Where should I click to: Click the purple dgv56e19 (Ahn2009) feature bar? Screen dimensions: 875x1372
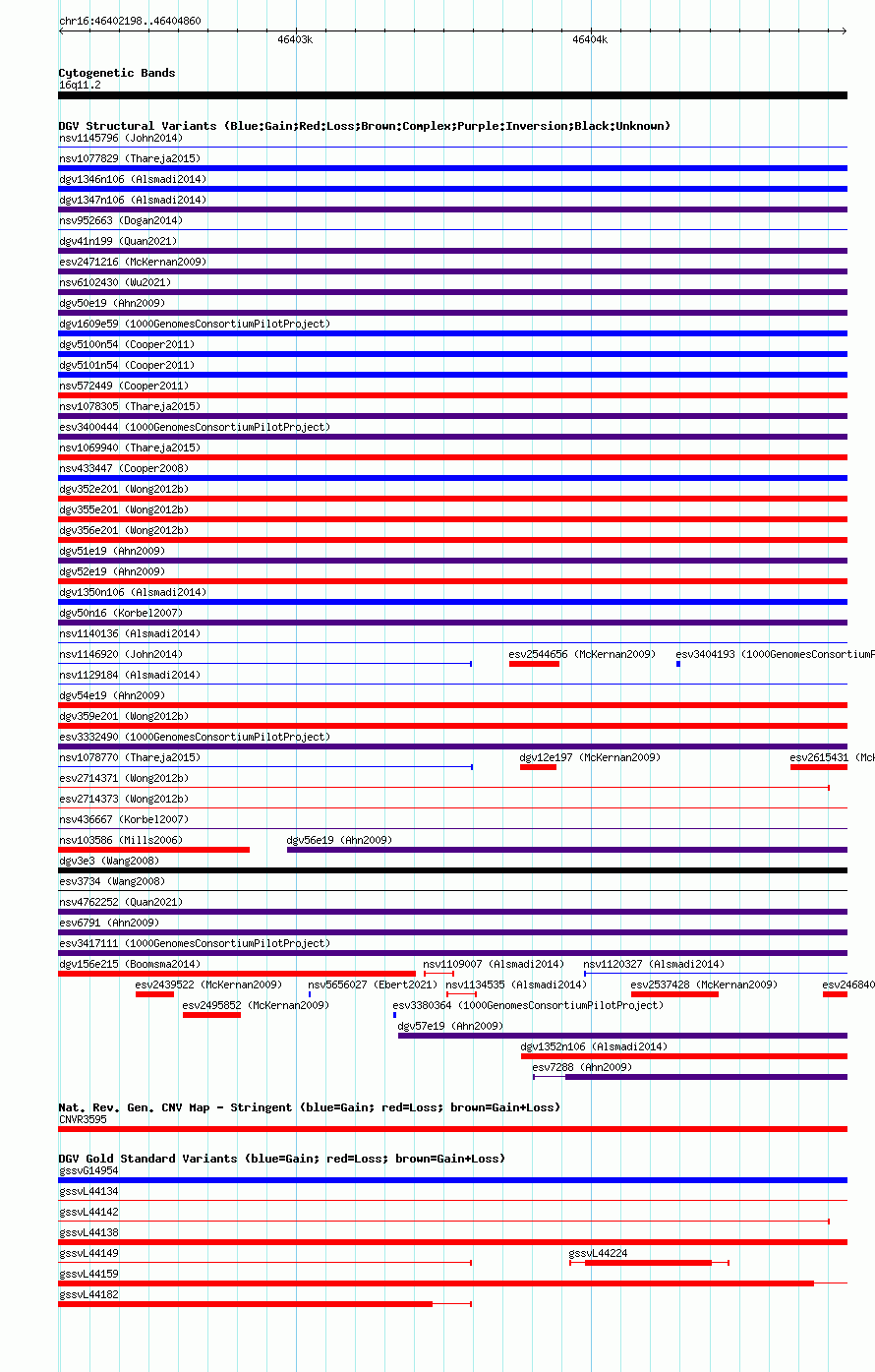pyautogui.click(x=567, y=850)
